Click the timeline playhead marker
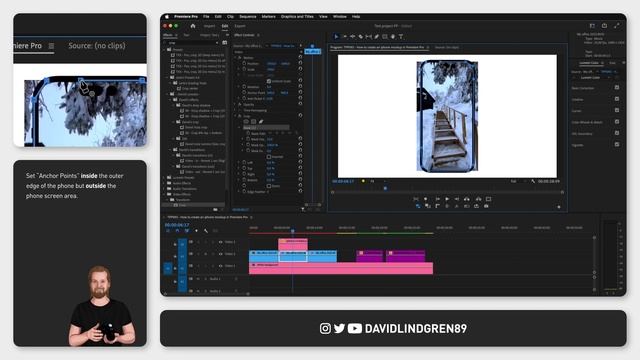The height and width of the screenshot is (360, 640). click(x=293, y=231)
